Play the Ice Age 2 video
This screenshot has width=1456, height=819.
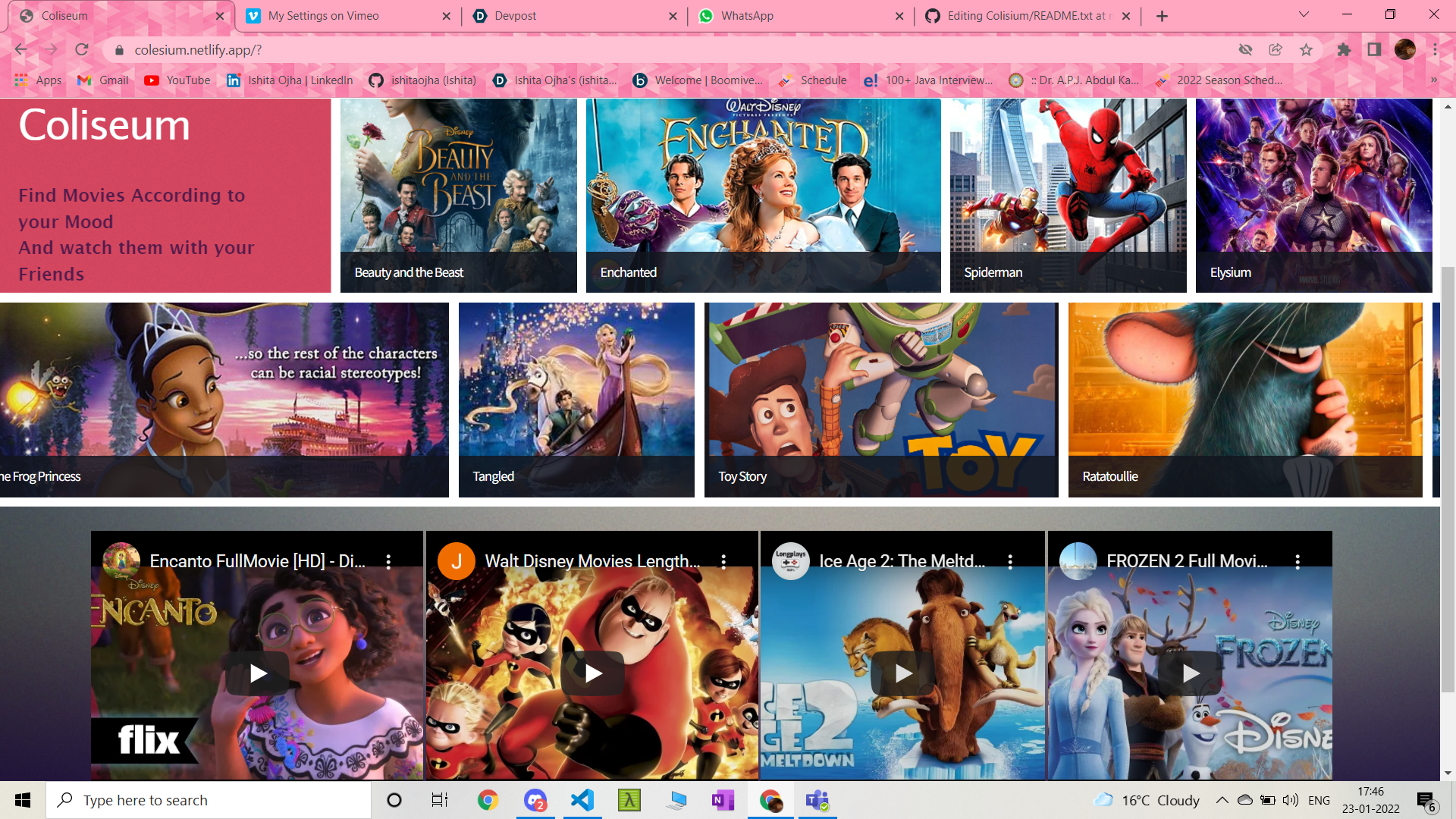[x=902, y=673]
